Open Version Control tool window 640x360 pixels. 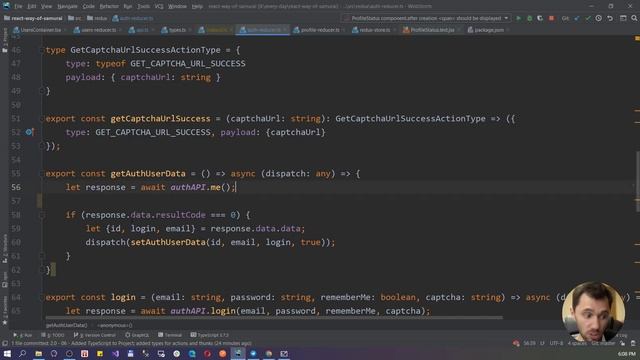95,335
